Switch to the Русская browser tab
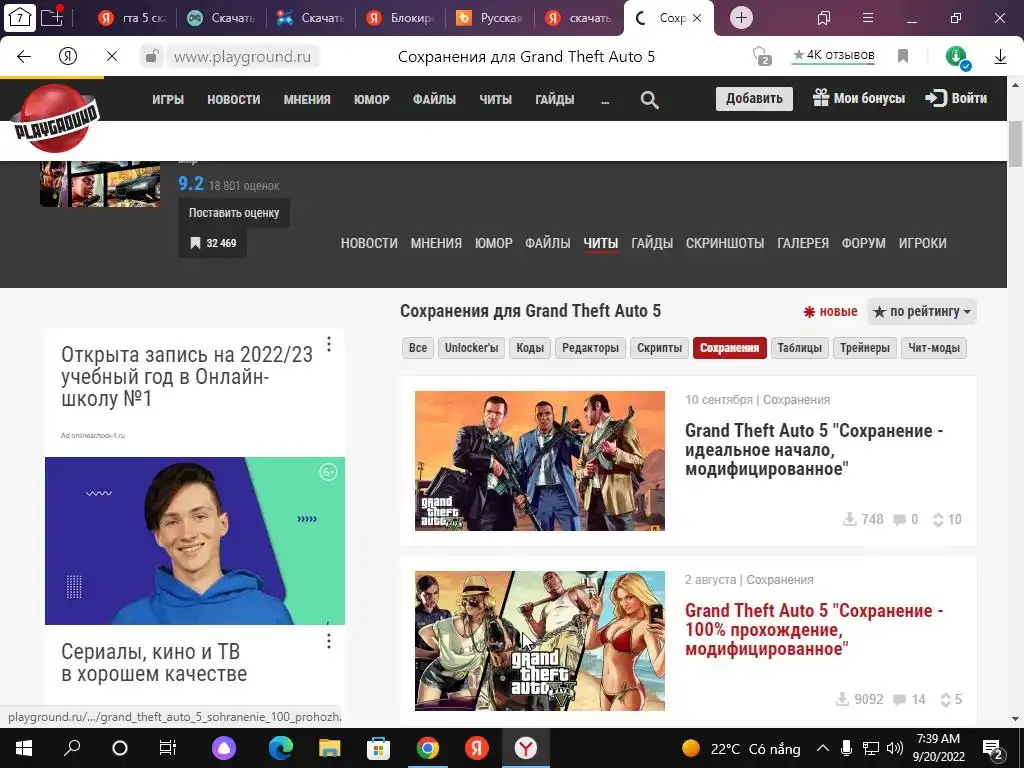Image resolution: width=1024 pixels, height=768 pixels. pos(490,18)
